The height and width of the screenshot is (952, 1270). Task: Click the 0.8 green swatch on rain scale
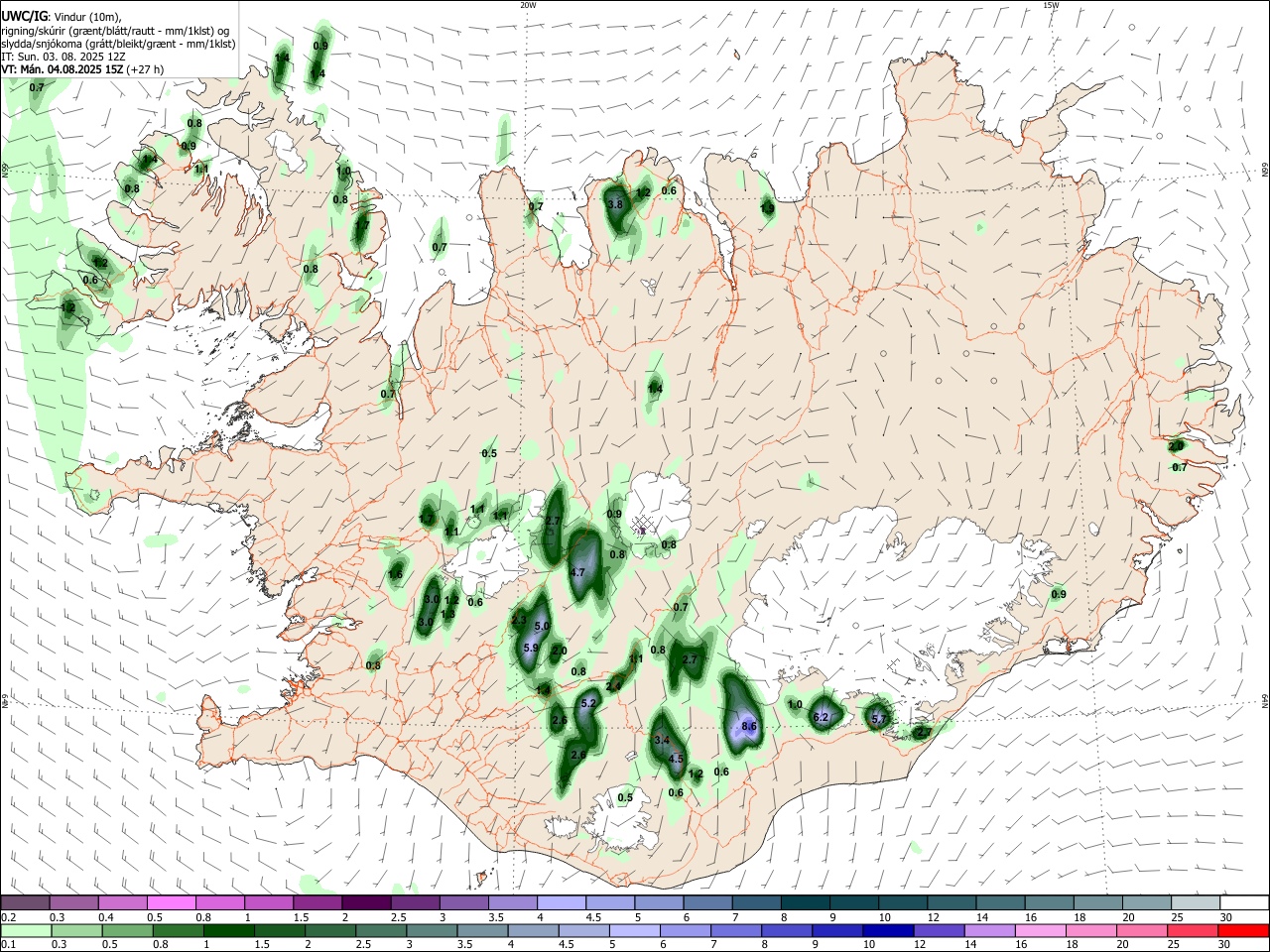(x=178, y=930)
